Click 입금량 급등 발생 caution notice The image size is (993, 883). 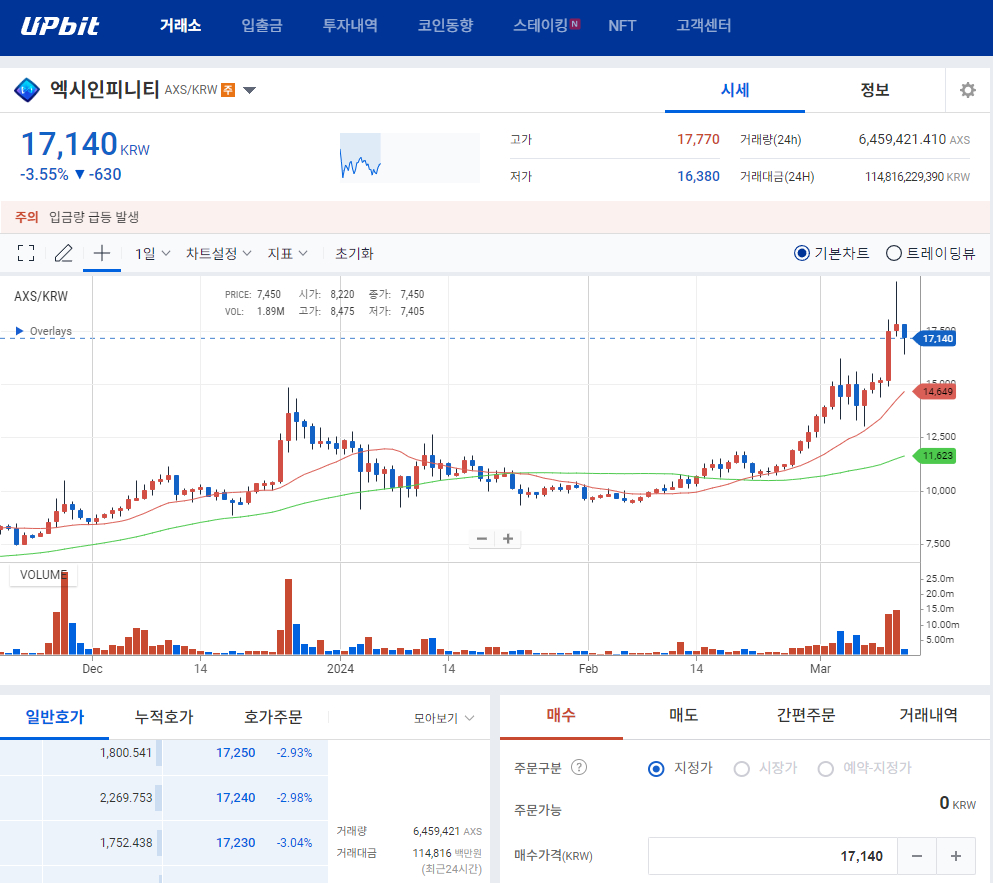click(x=94, y=217)
